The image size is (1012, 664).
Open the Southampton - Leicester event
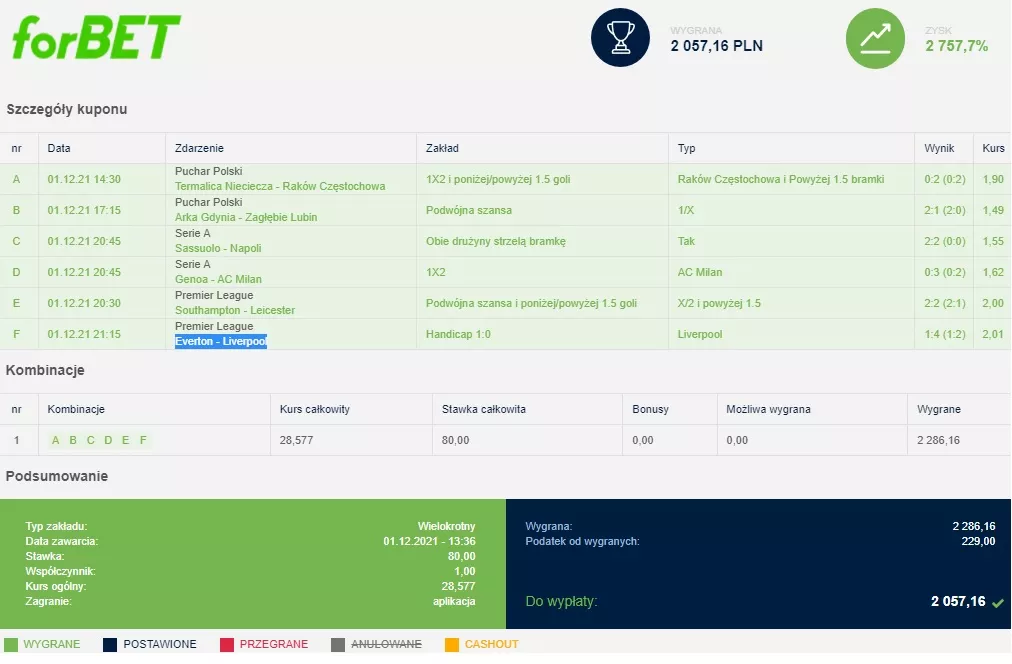point(235,310)
